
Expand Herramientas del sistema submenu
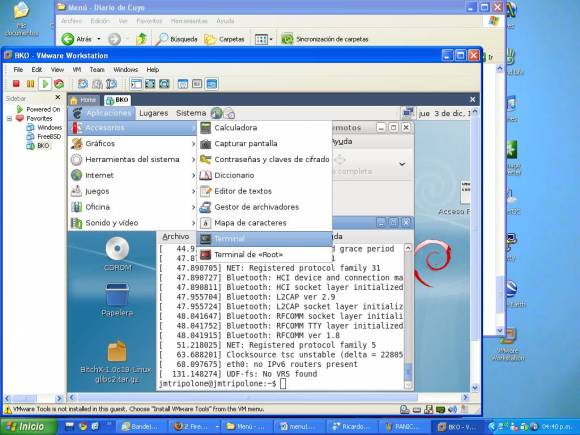(132, 159)
